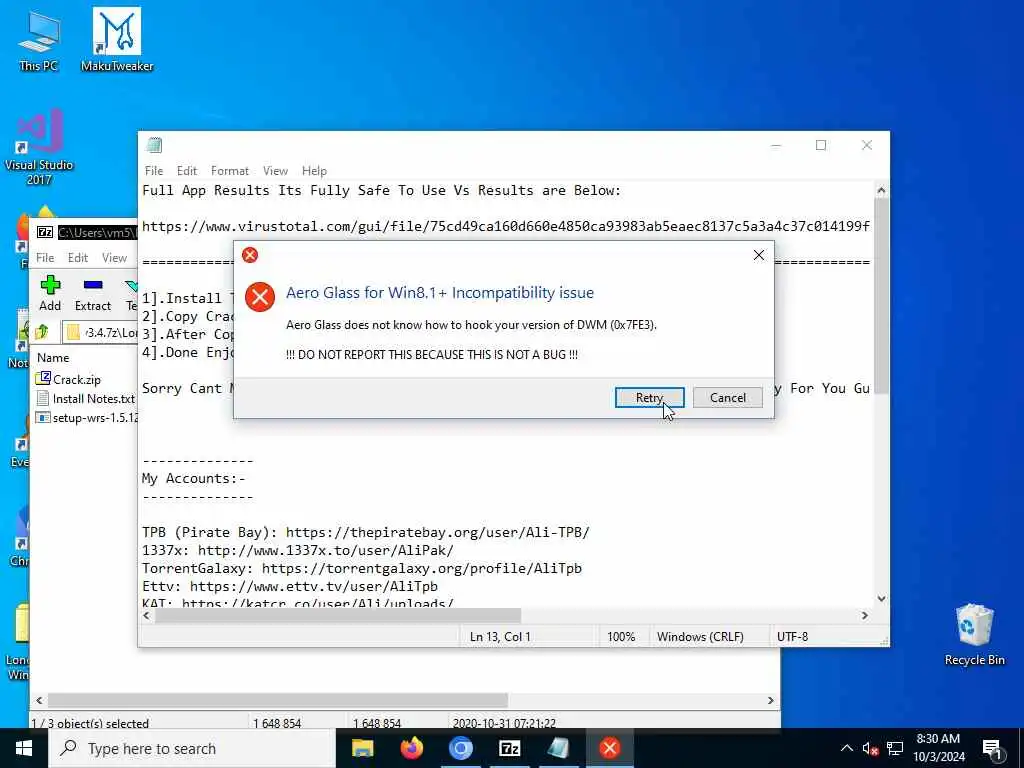The image size is (1024, 768).
Task: Click 1337x line in Notepad
Action: 298,551
